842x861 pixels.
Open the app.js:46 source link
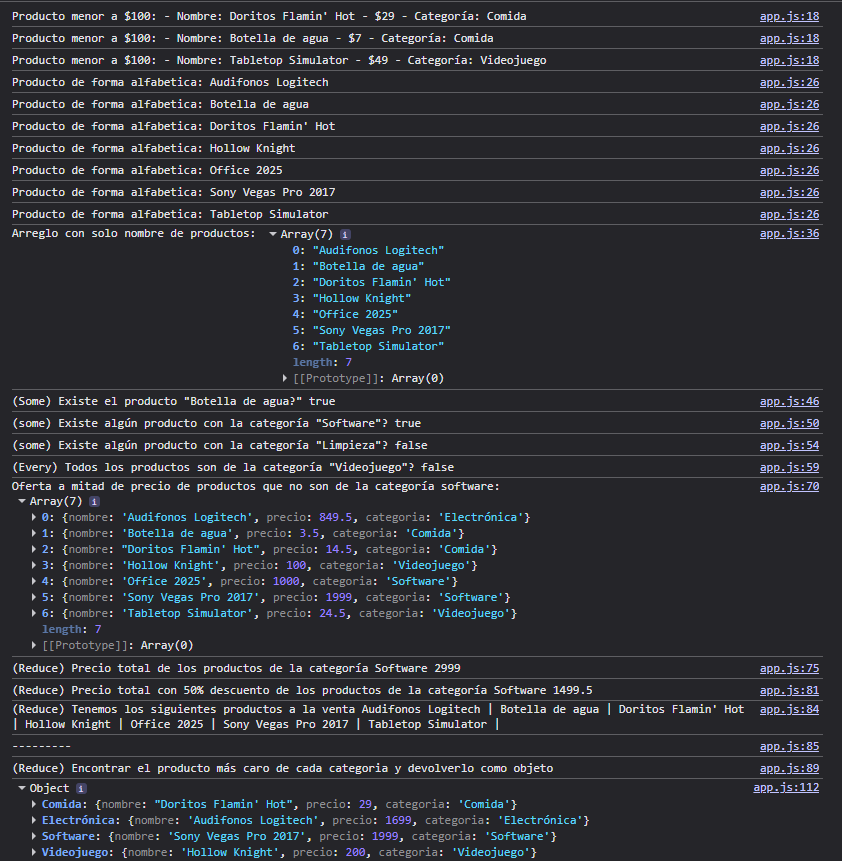tap(789, 401)
